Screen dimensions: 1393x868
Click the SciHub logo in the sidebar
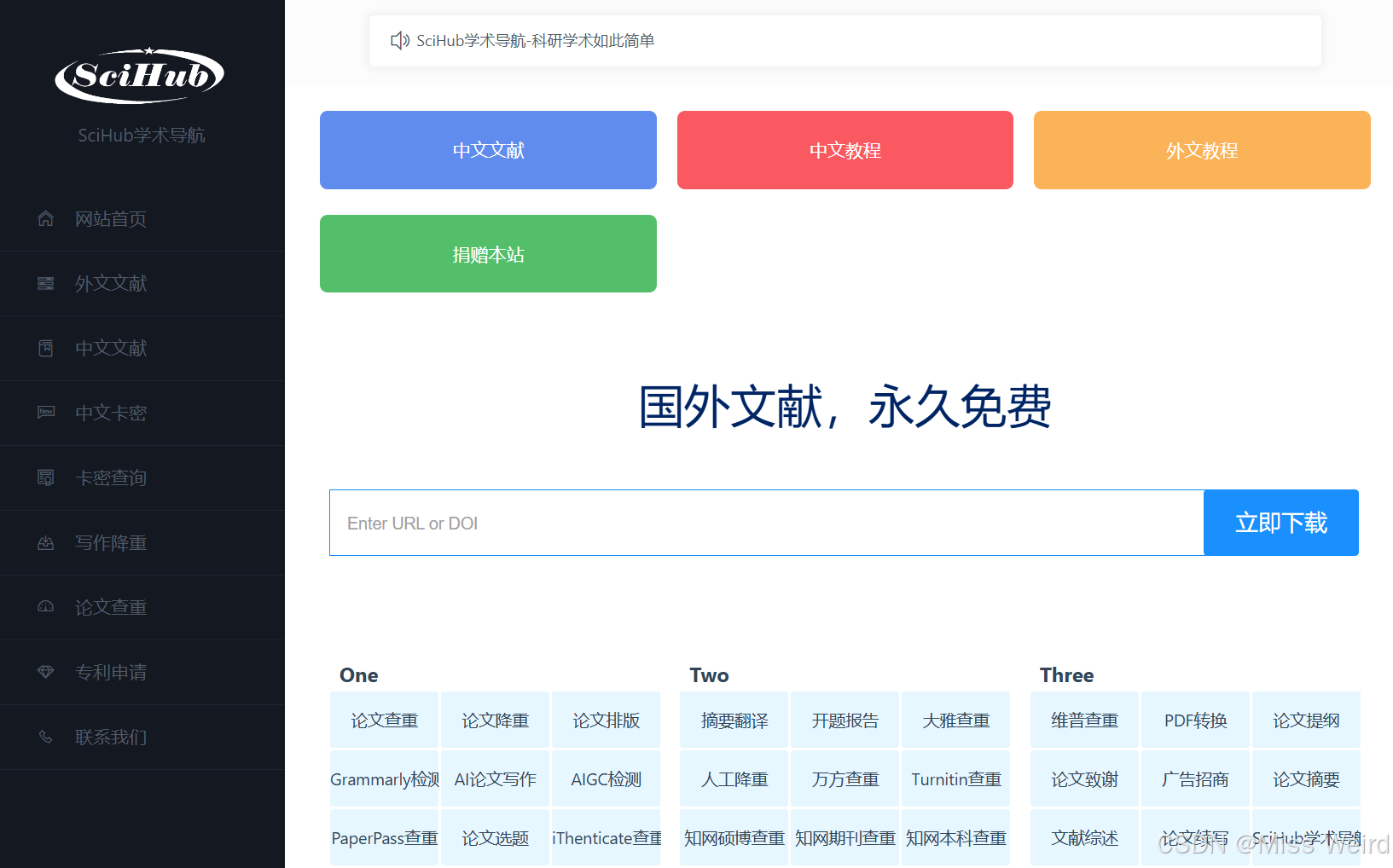(140, 75)
